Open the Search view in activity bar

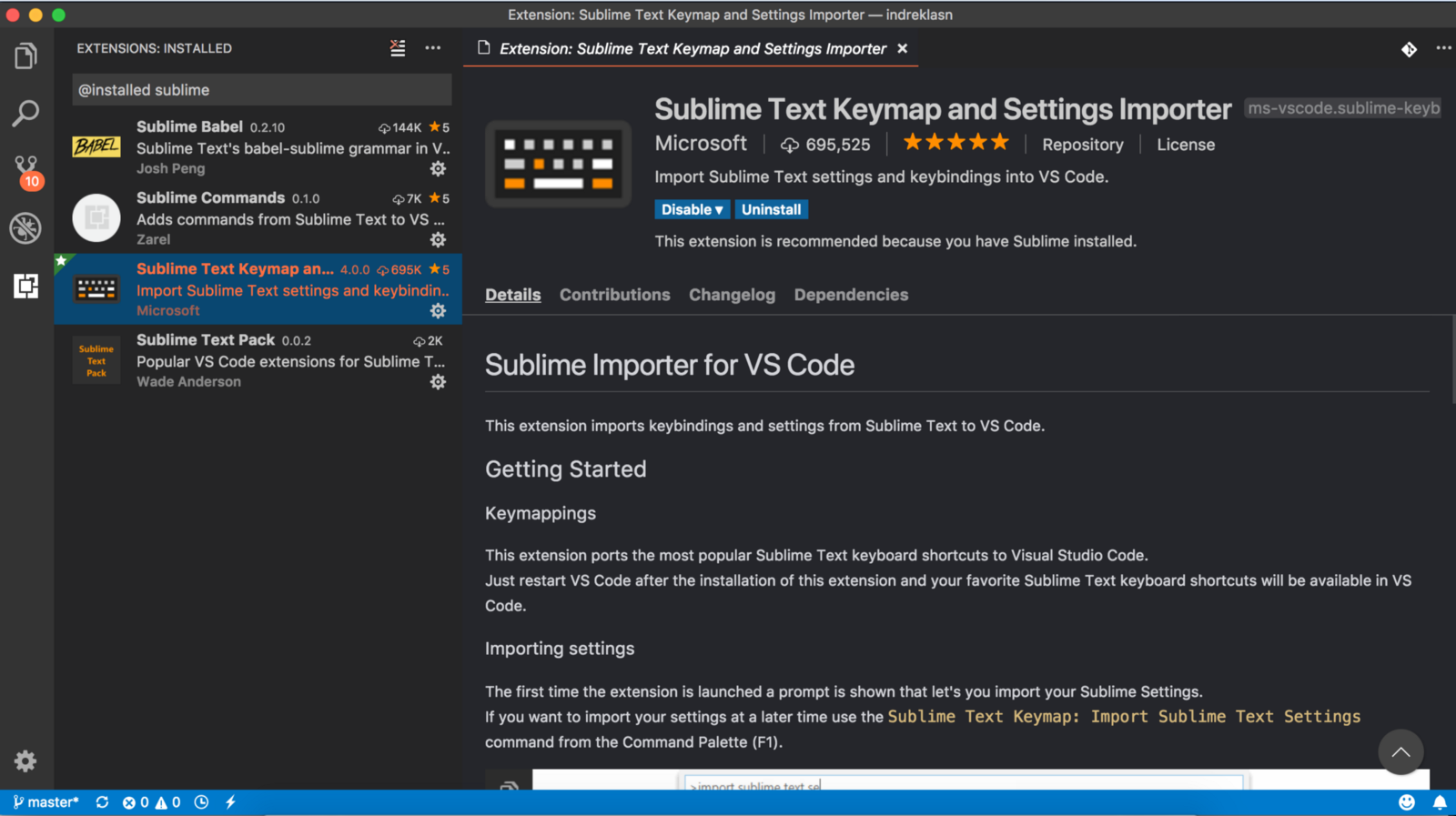coord(25,114)
